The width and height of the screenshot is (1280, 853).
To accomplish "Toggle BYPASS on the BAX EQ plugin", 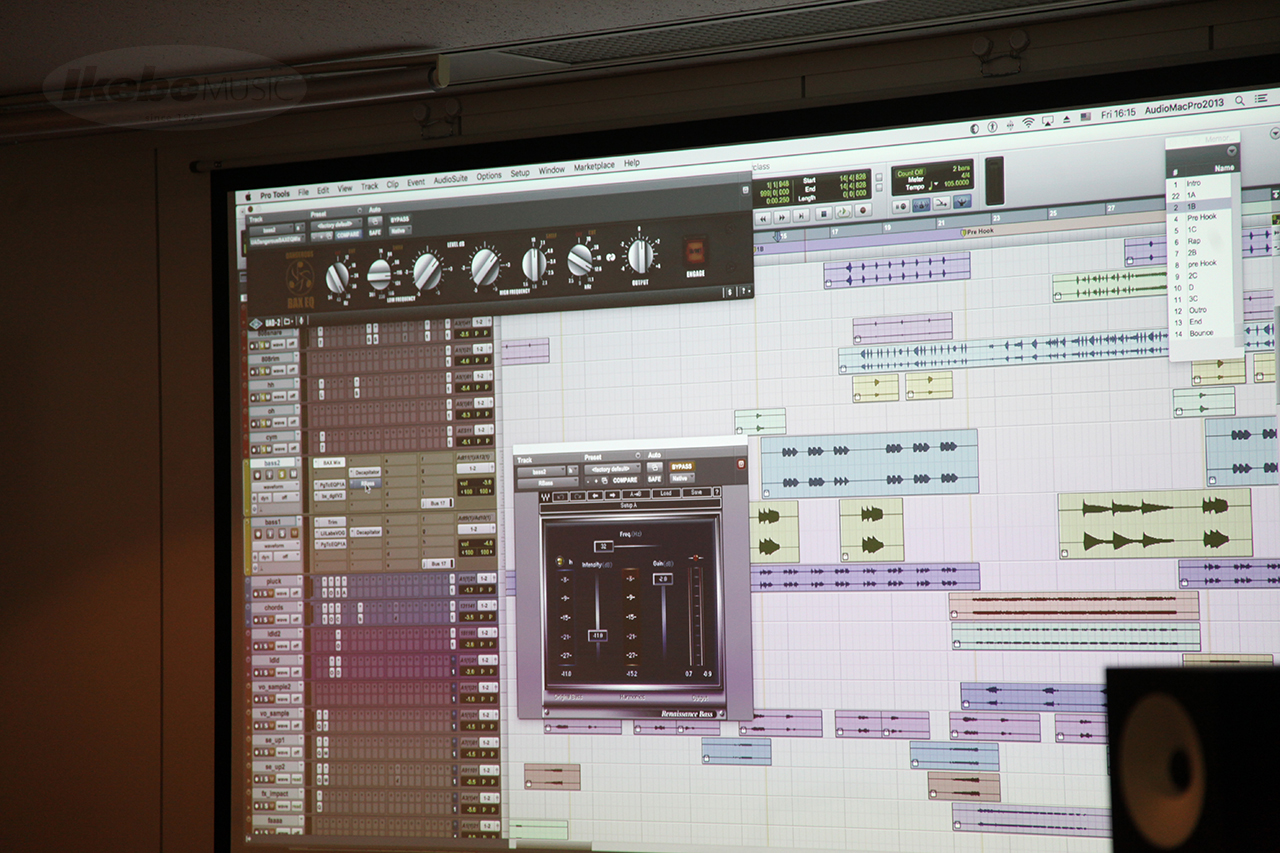I will tap(400, 218).
